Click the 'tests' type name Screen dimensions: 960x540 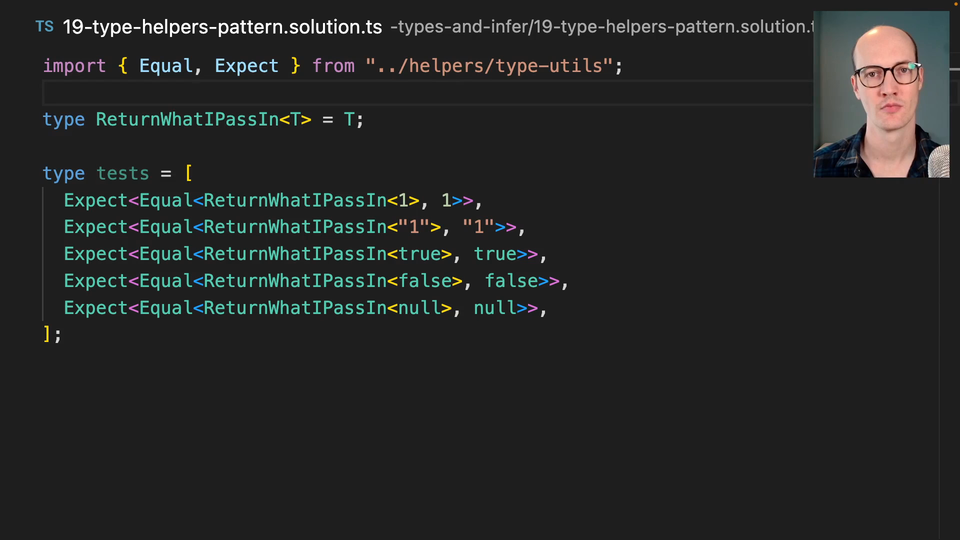(x=122, y=174)
